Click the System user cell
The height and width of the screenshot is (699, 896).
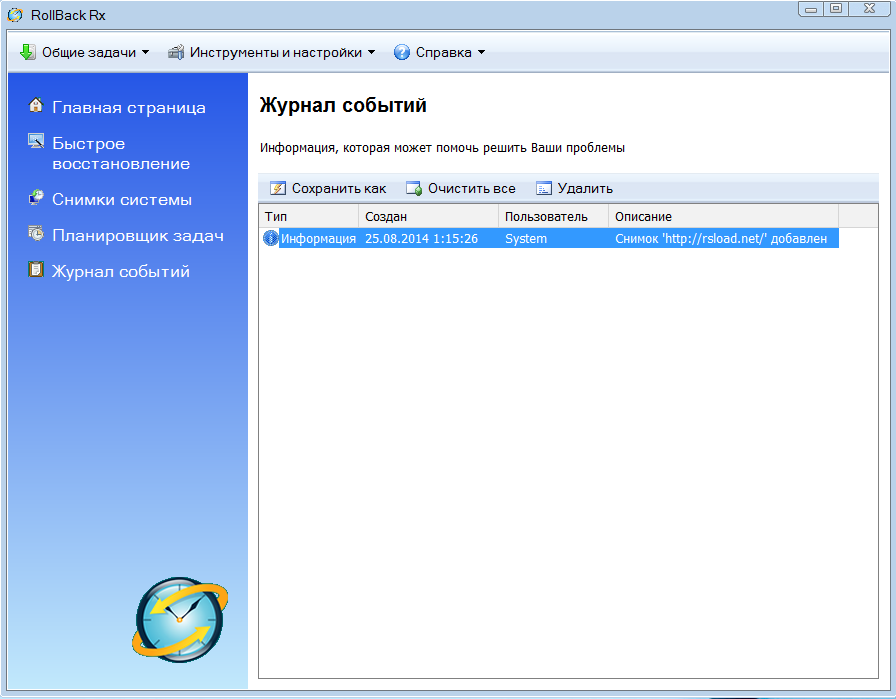(x=526, y=238)
